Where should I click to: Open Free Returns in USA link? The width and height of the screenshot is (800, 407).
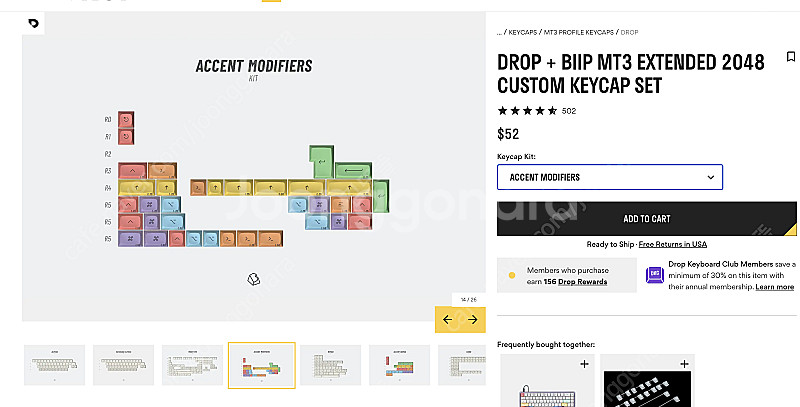(x=672, y=244)
